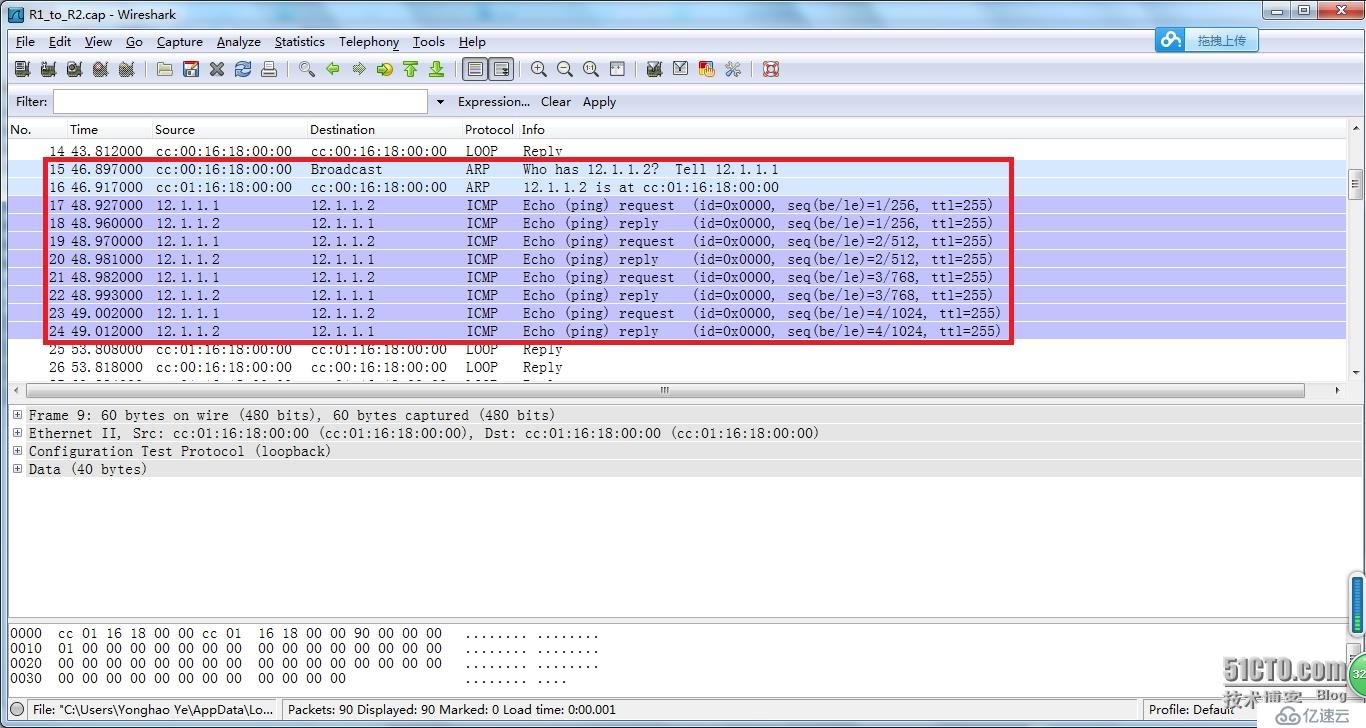Sort by the Protocol column header
1366x728 pixels.
[x=489, y=130]
